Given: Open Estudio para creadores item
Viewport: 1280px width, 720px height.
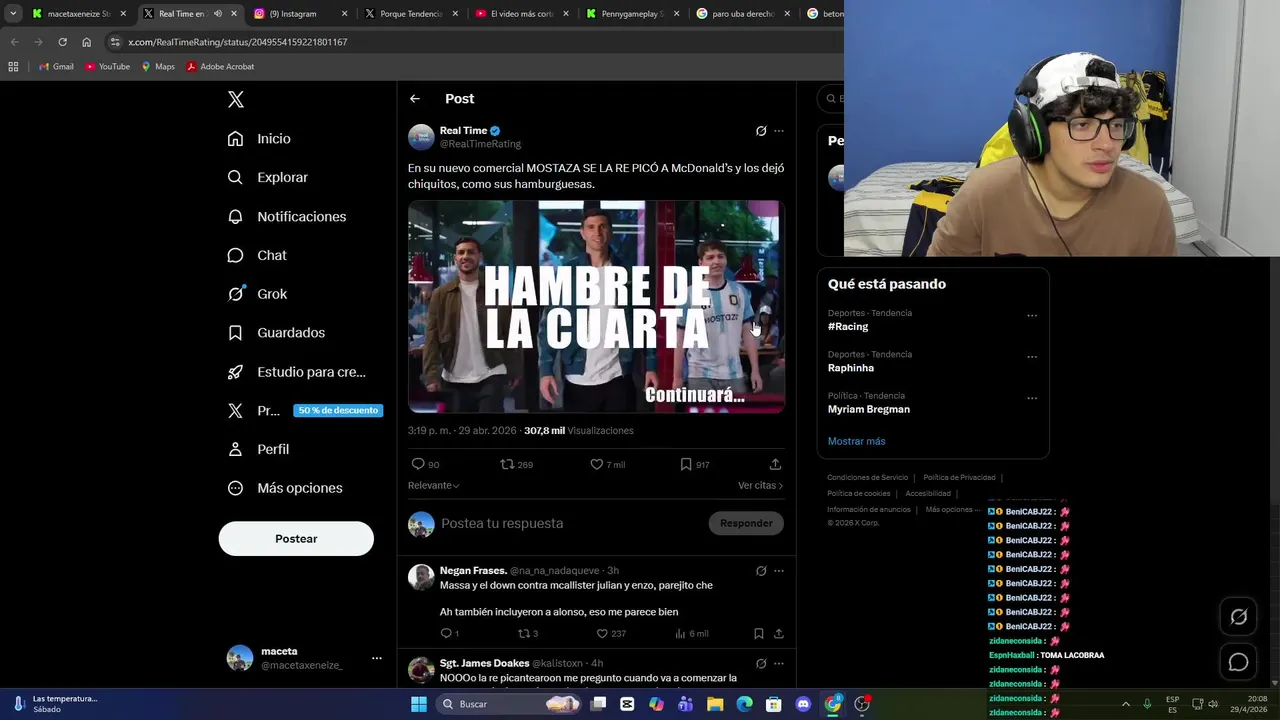Looking at the screenshot, I should click(x=297, y=371).
